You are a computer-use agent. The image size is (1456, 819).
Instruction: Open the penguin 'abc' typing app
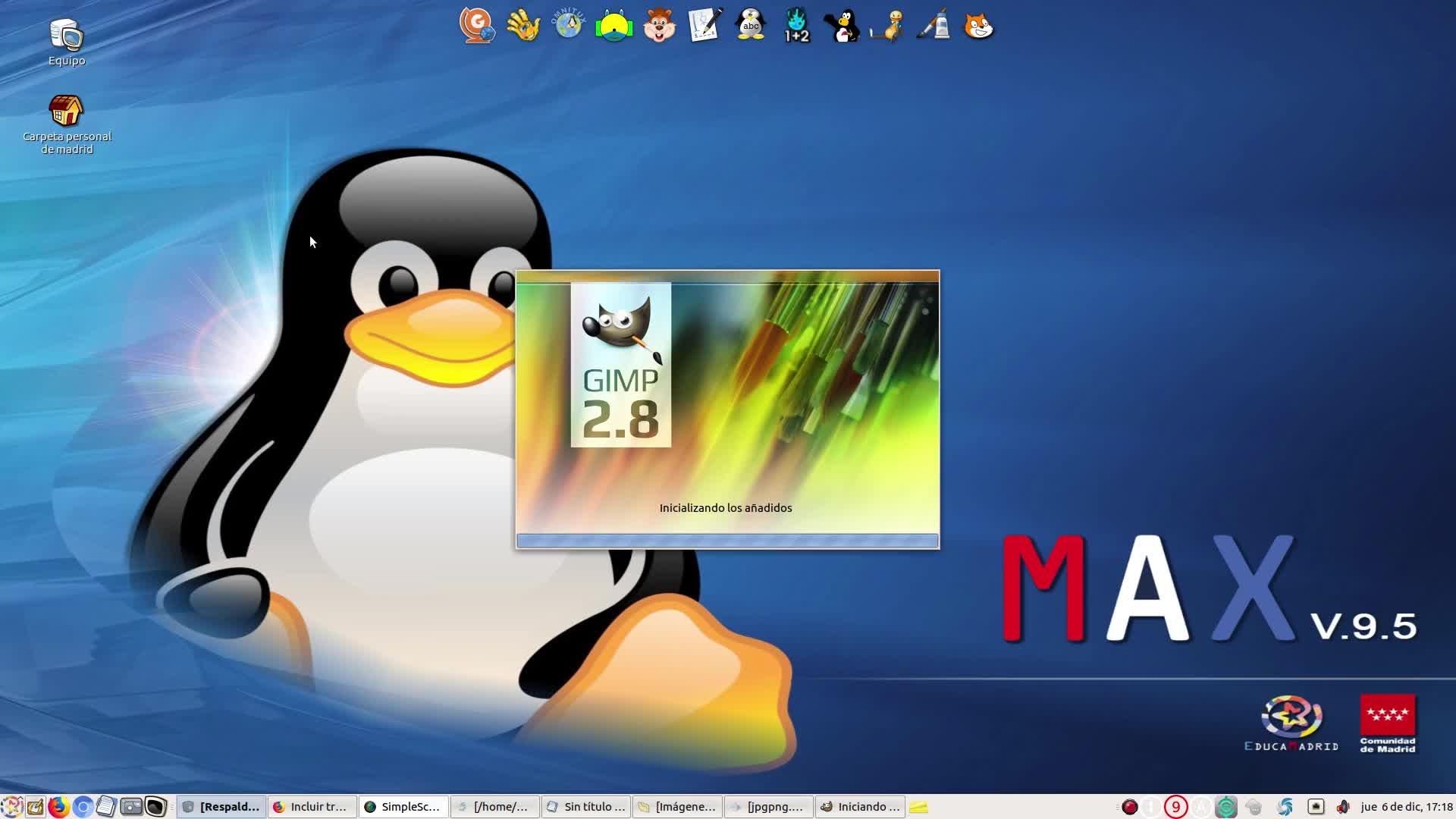(x=751, y=25)
